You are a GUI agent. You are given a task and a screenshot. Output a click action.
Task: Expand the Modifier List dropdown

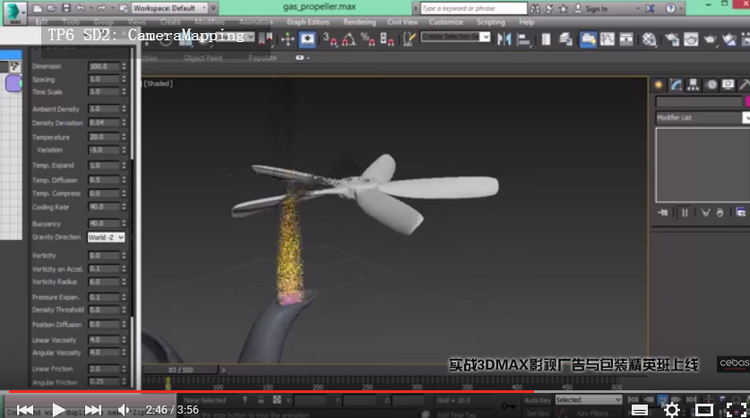746,118
